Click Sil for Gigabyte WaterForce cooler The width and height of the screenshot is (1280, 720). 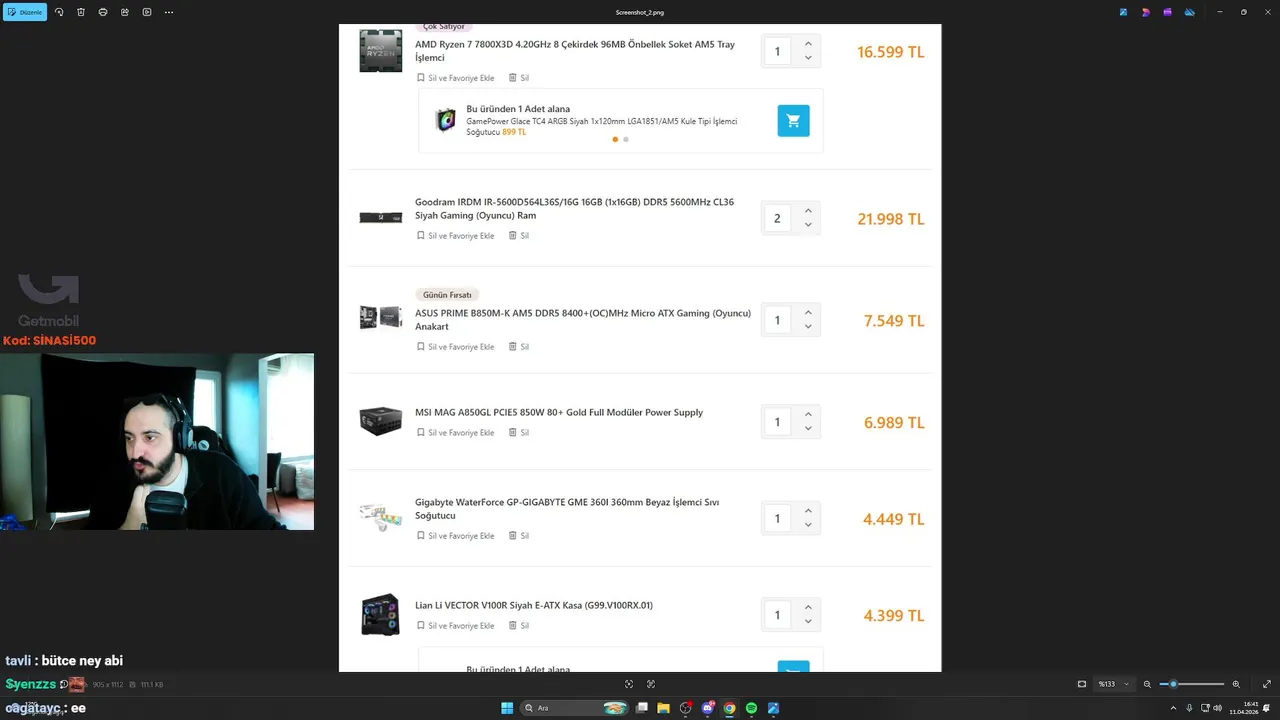point(519,536)
